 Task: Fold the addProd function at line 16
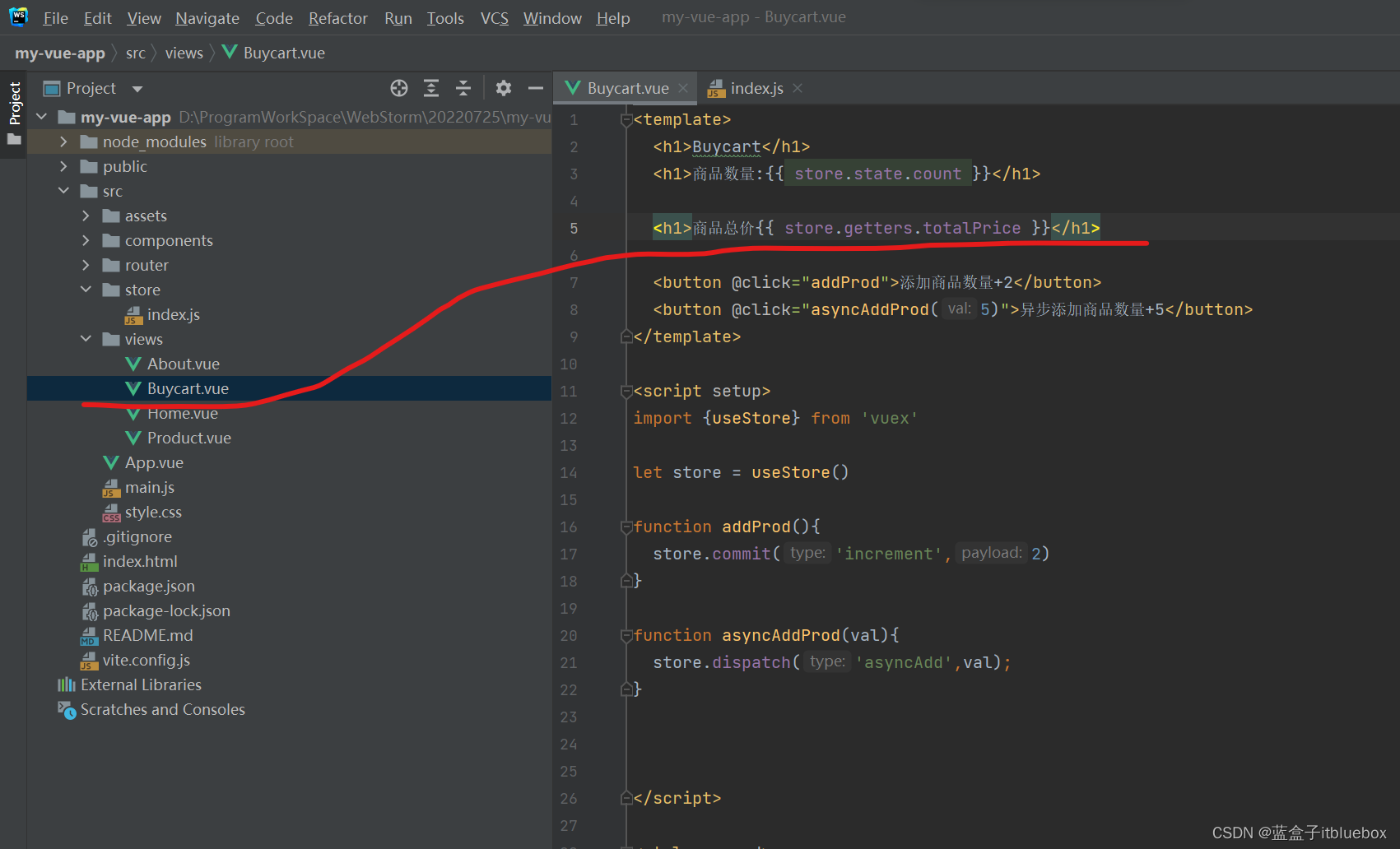[626, 527]
